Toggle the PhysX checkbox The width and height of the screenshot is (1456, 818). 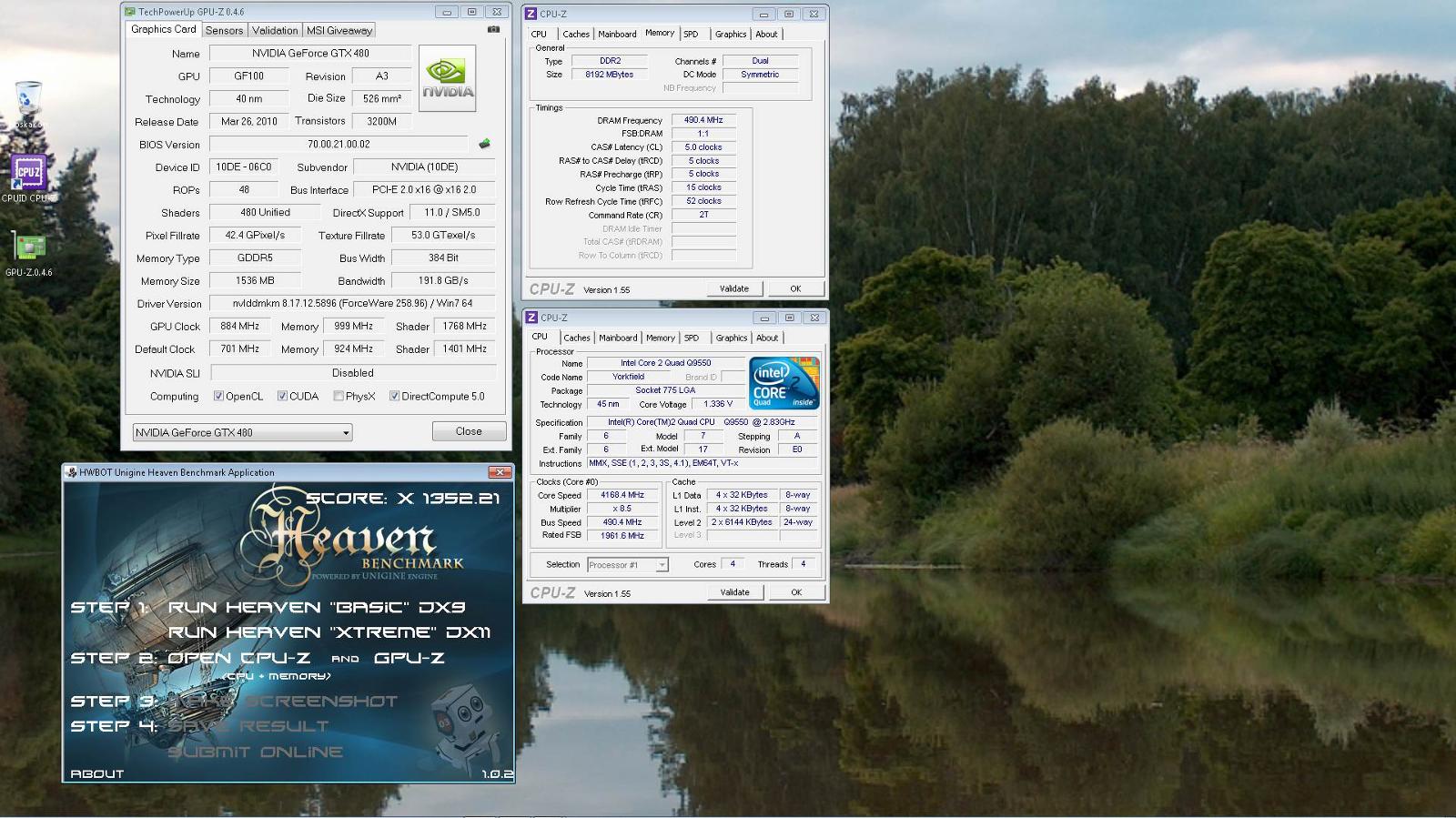click(x=339, y=396)
